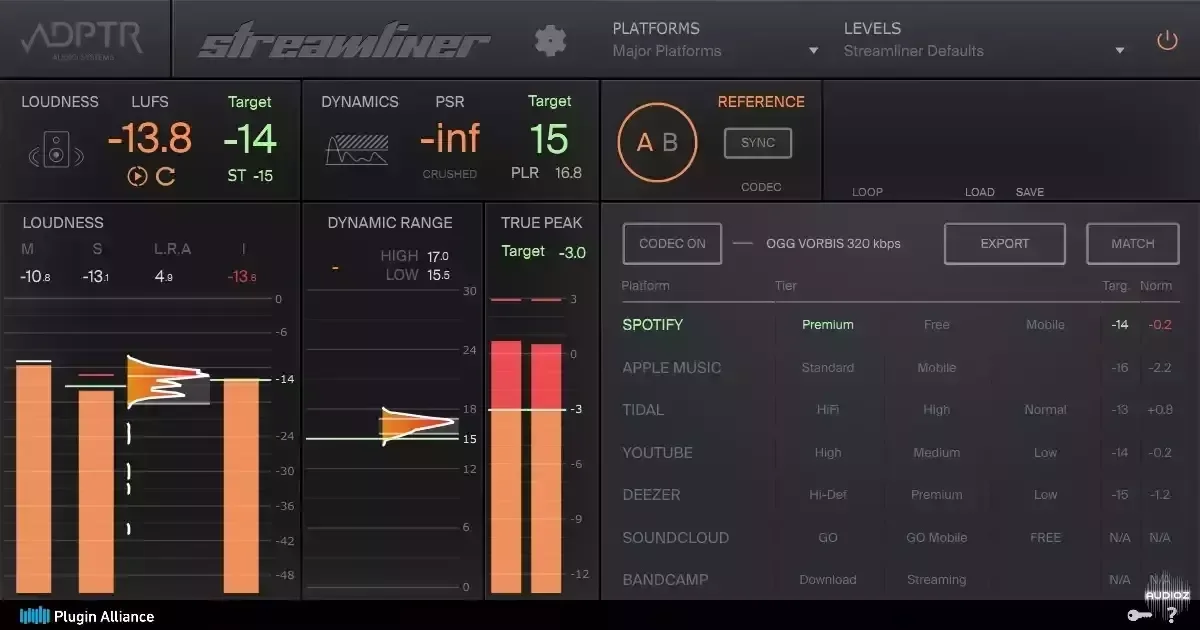Click the speaker loudness icon
Screen dimensions: 1200x630
pyautogui.click(x=56, y=150)
